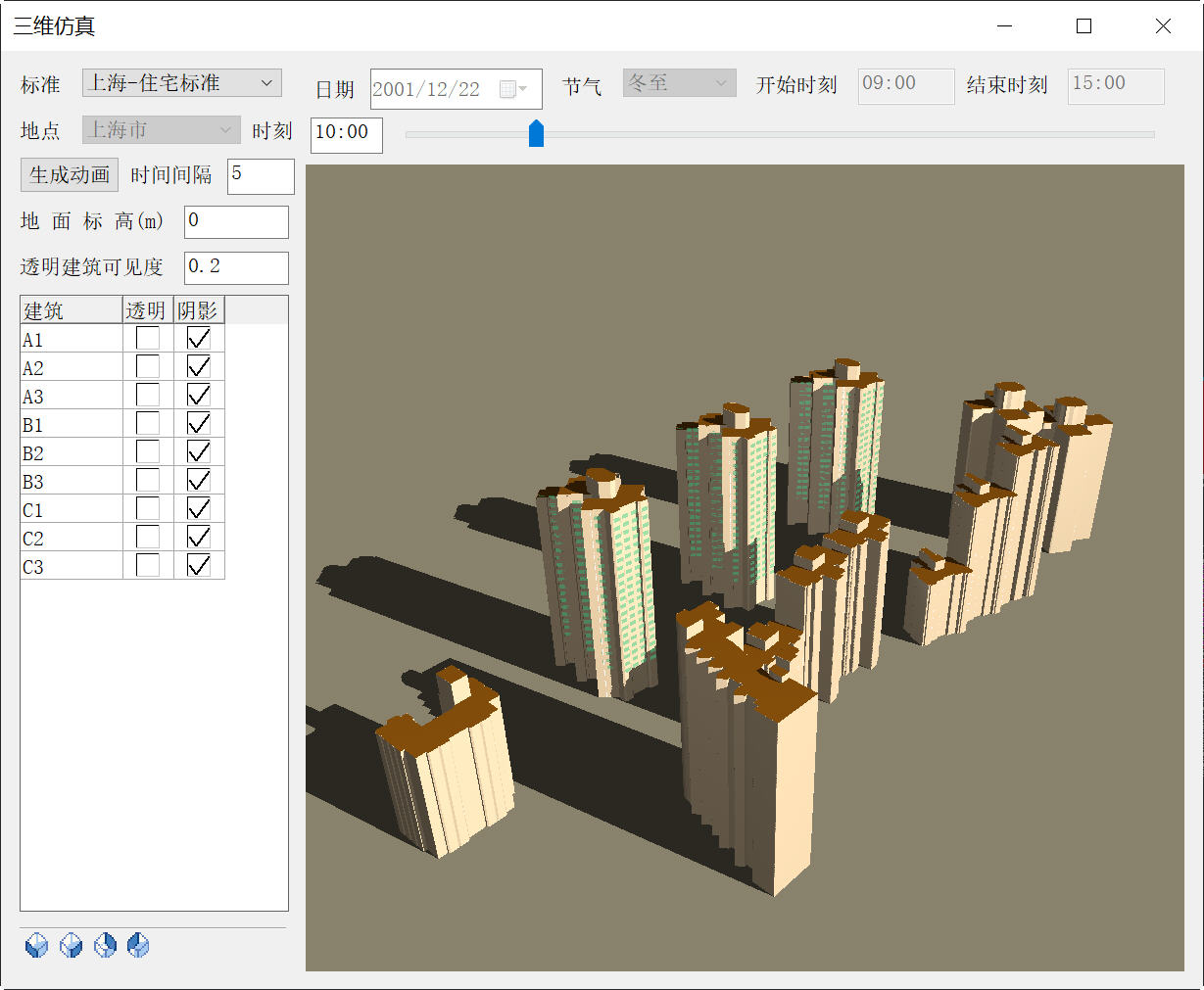Enable 透明 checkbox for building A3
1204x990 pixels.
(x=148, y=396)
